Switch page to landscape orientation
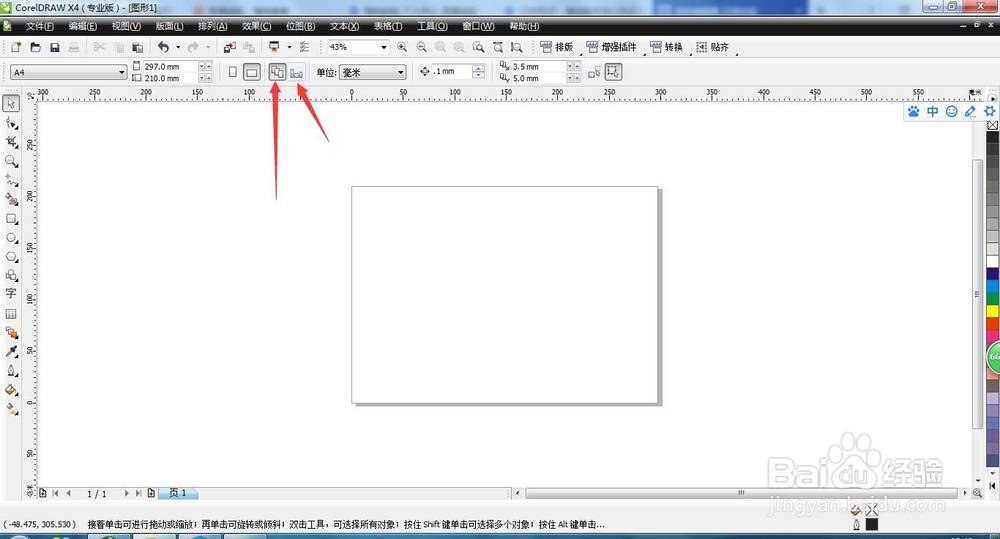 click(252, 72)
